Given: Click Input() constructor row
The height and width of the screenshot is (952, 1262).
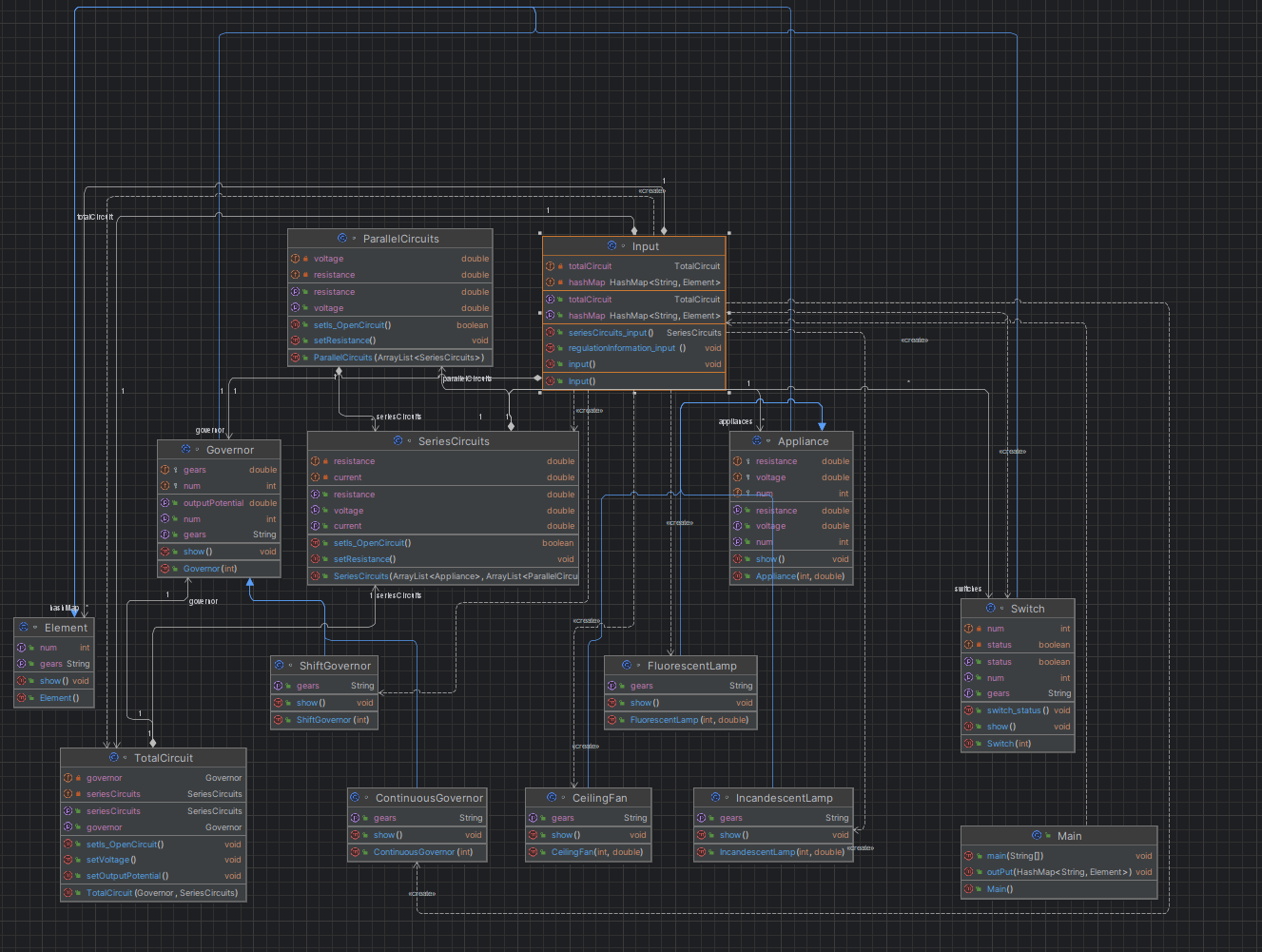Looking at the screenshot, I should [634, 381].
